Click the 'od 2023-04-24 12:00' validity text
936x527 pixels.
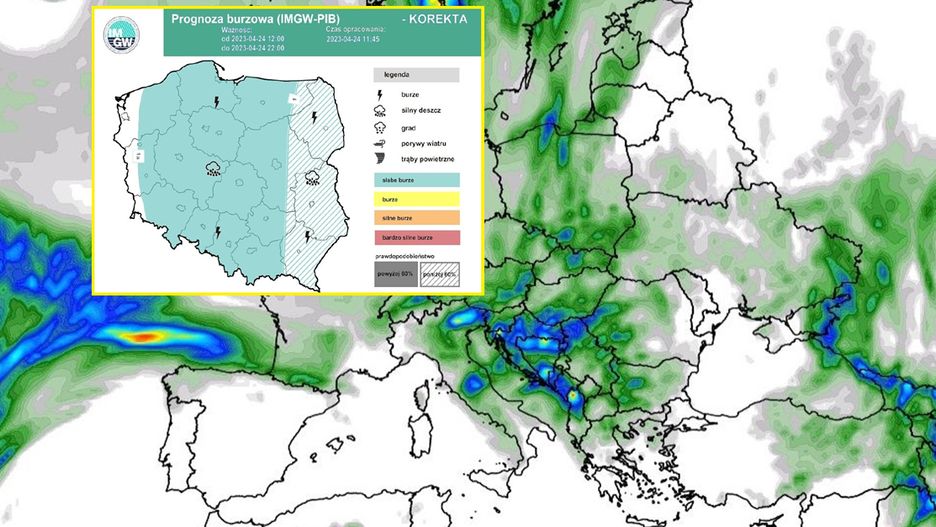[x=253, y=39]
